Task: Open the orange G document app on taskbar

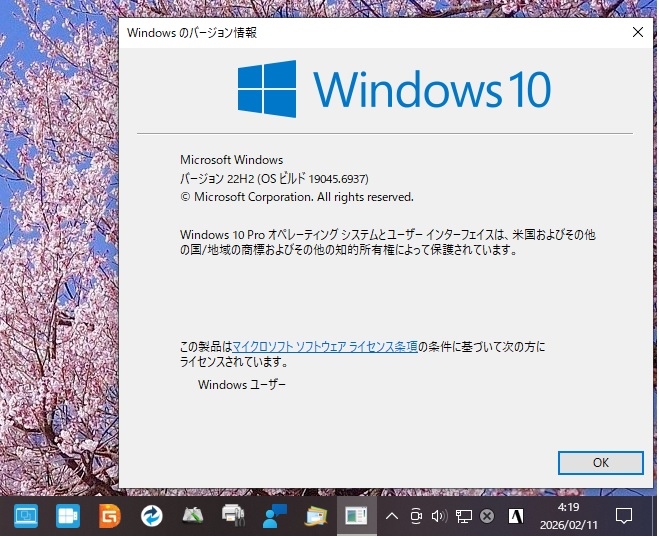Action: (109, 517)
